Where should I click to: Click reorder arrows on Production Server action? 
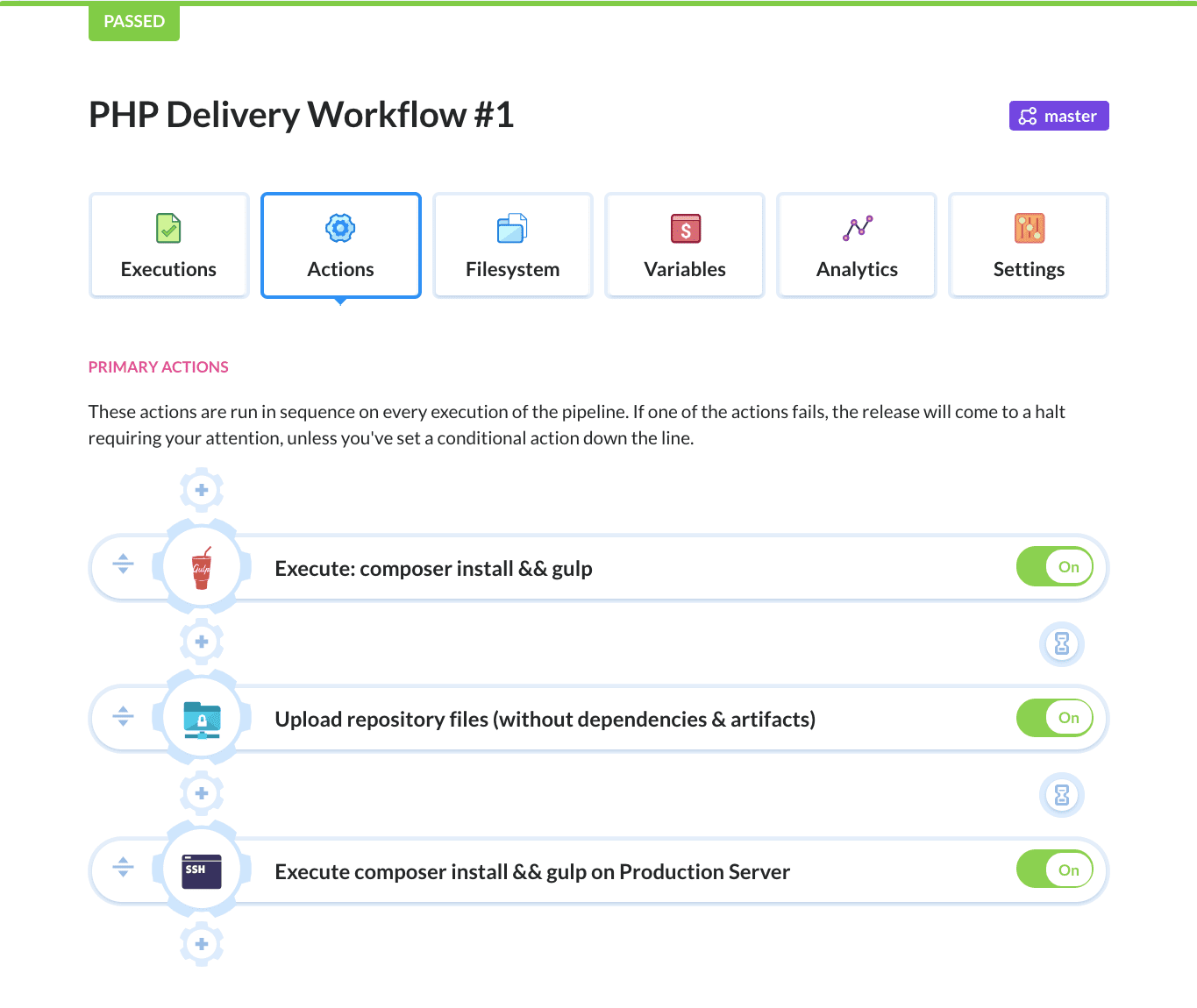tap(124, 867)
